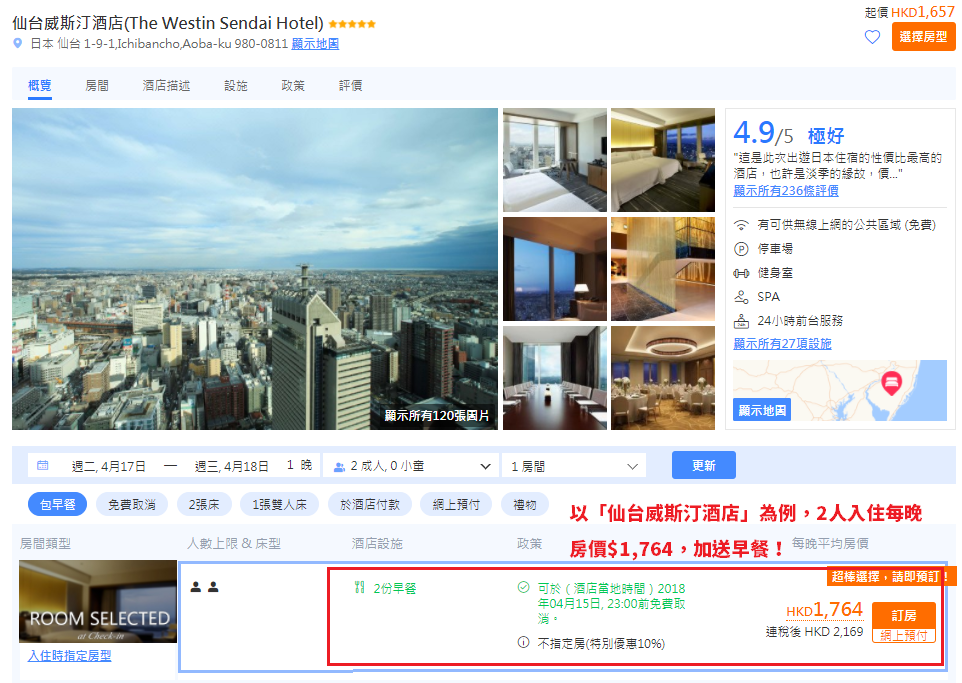Toggle the 於酒店付款 filter chip
Screen dimensions: 962x683
[x=369, y=504]
